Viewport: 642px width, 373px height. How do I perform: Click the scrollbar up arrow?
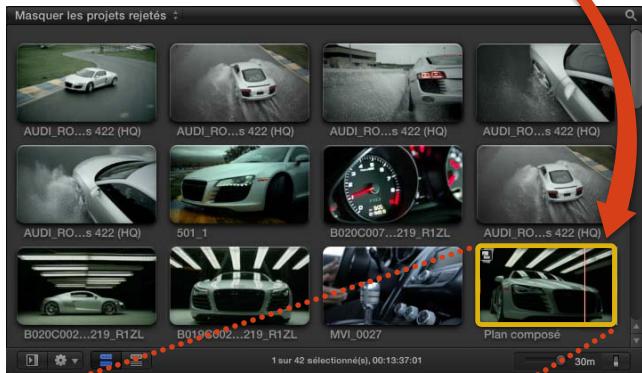(x=636, y=326)
